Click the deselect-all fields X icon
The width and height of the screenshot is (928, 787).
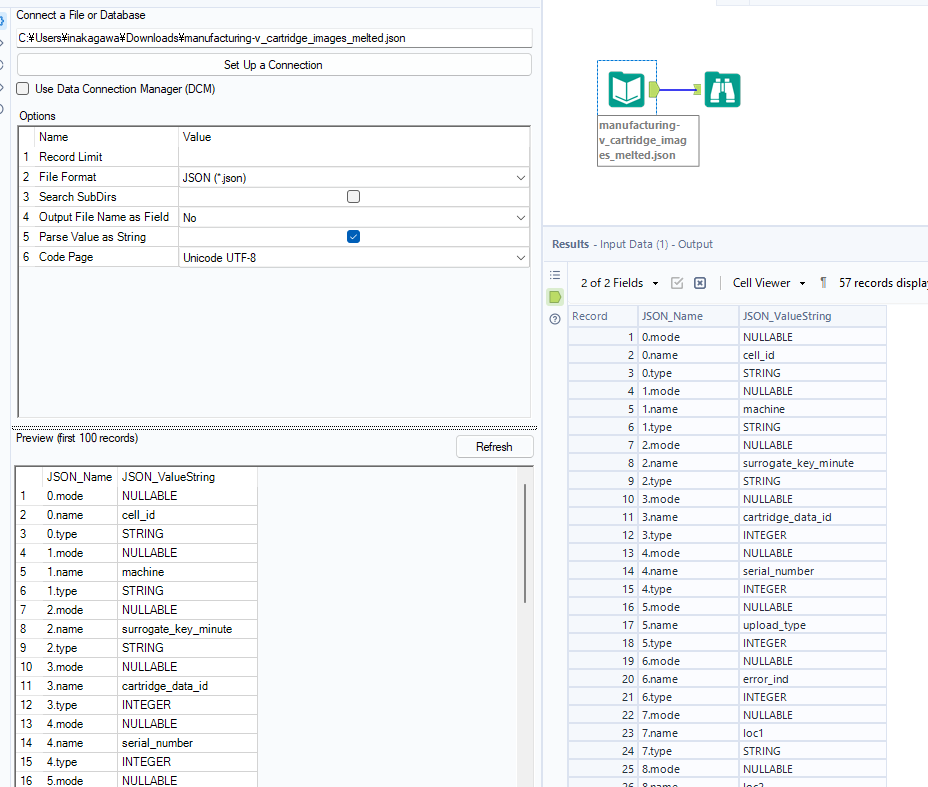click(x=700, y=283)
